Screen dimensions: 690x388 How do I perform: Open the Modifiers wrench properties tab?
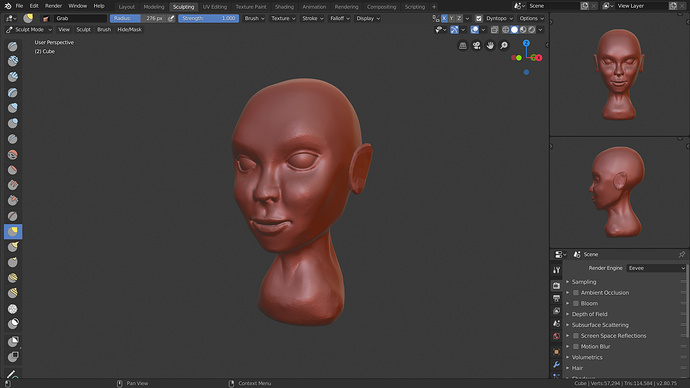(556, 365)
